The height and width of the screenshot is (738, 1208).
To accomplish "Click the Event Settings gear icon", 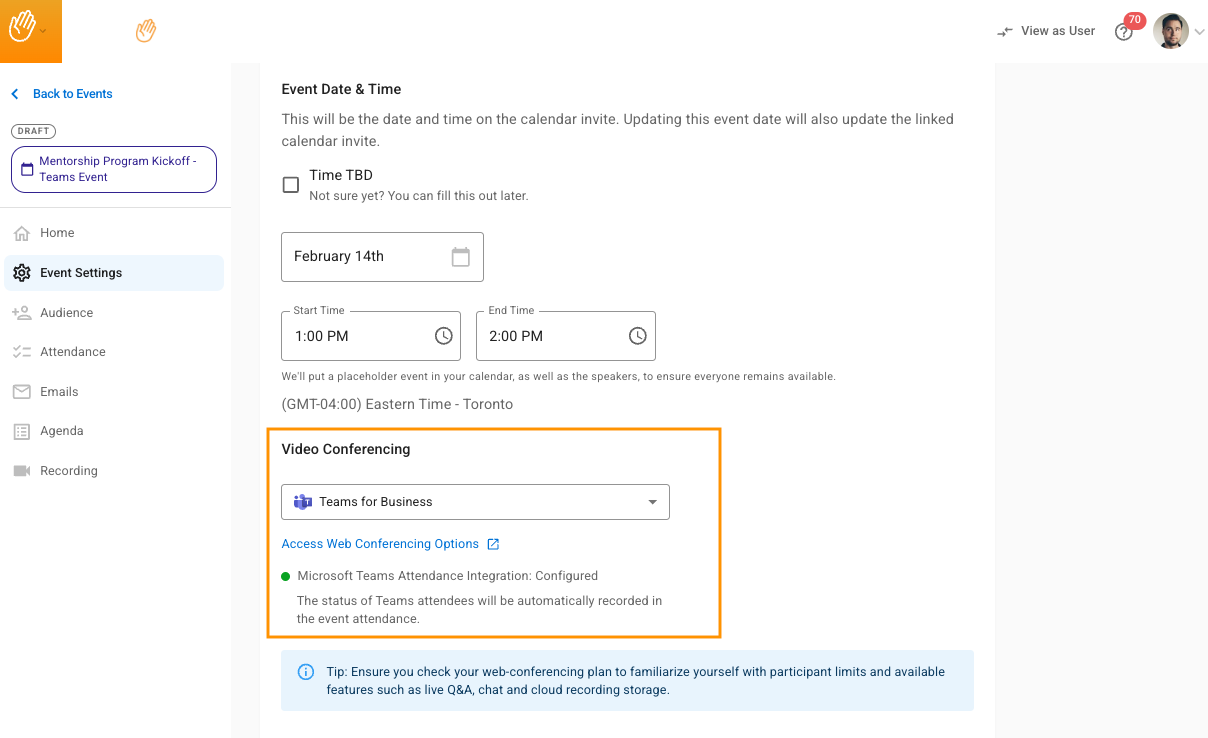I will pyautogui.click(x=22, y=273).
